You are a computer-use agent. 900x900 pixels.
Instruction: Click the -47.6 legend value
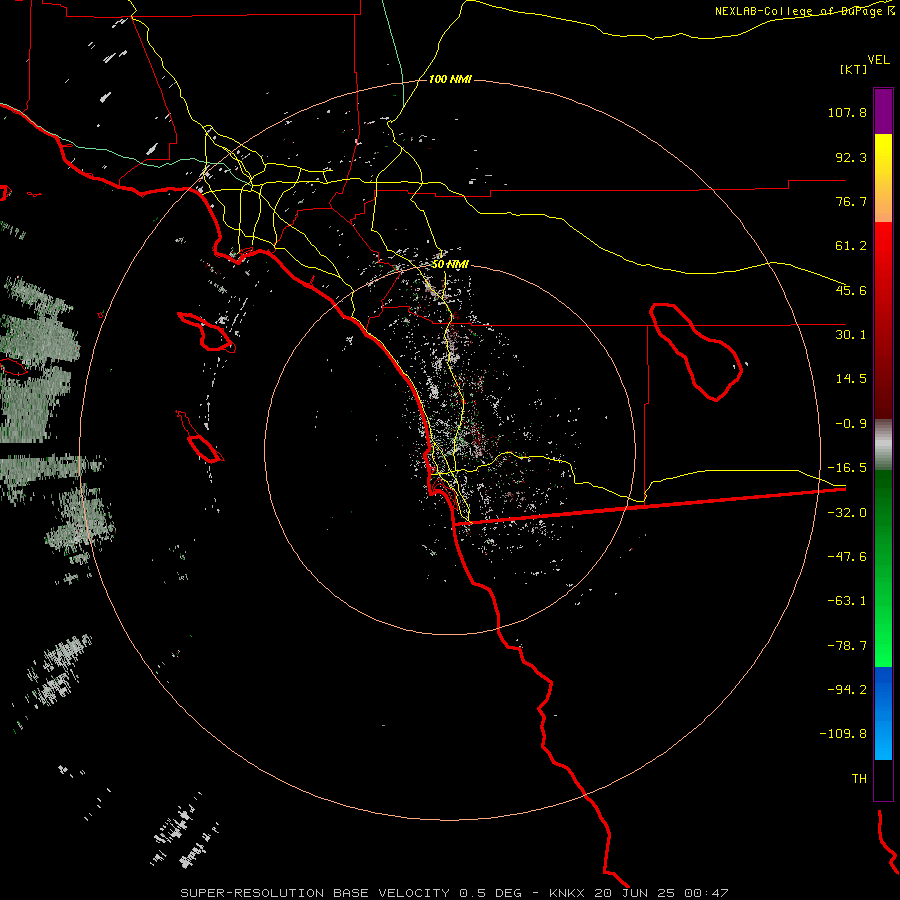pos(847,557)
